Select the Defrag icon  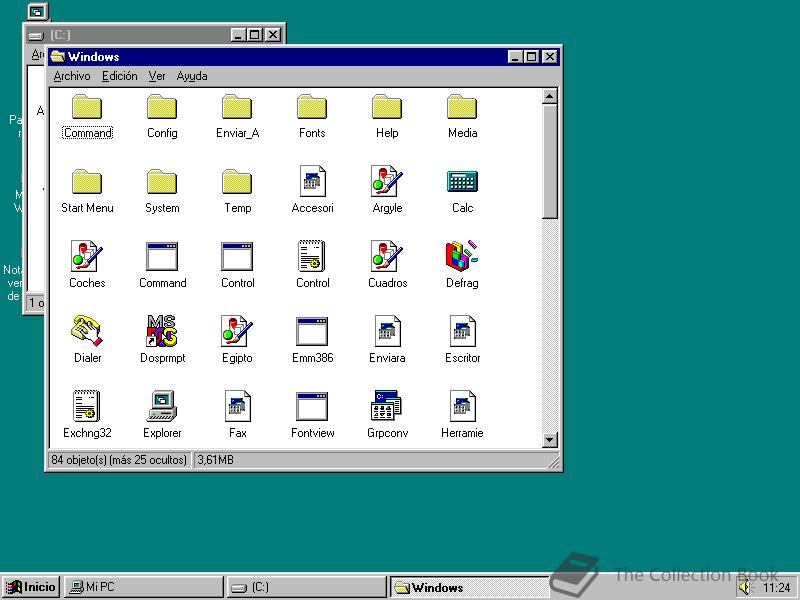462,256
